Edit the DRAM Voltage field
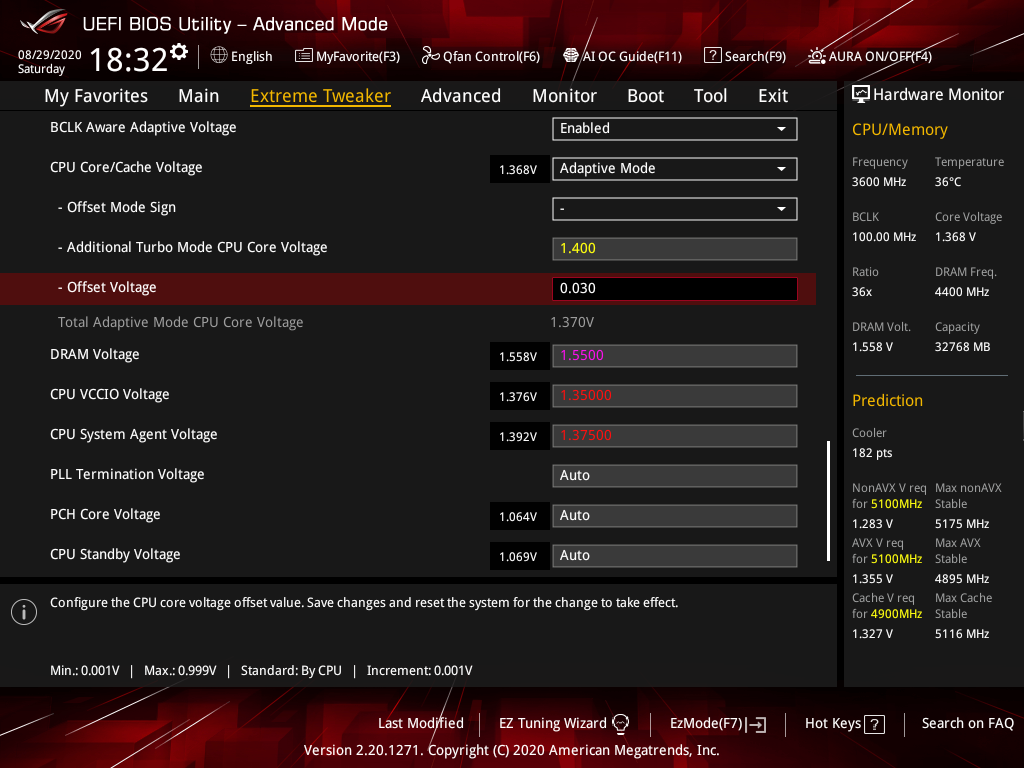 pos(675,356)
